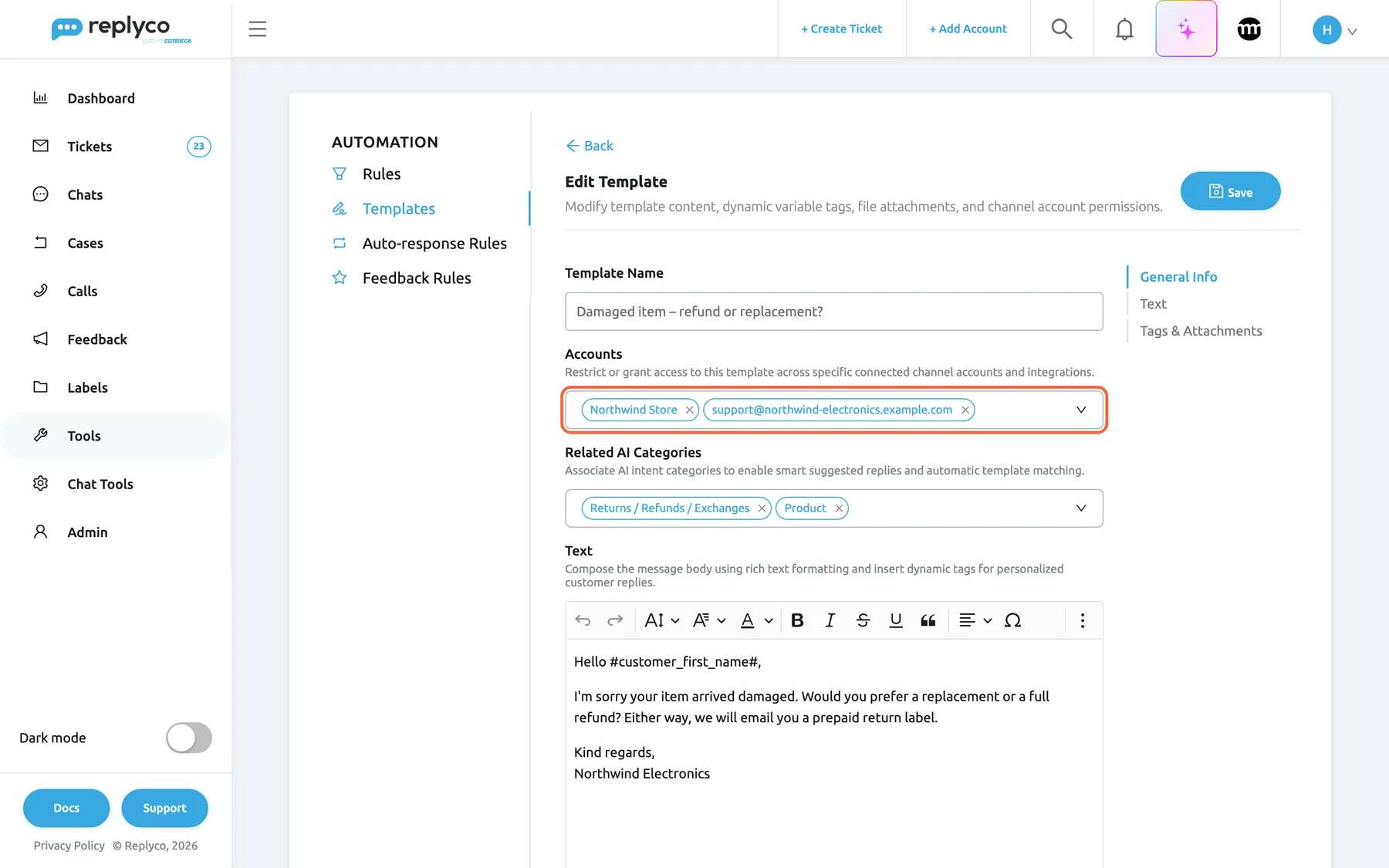Open Rules in Automation menu
This screenshot has height=868, width=1389.
pyautogui.click(x=381, y=174)
